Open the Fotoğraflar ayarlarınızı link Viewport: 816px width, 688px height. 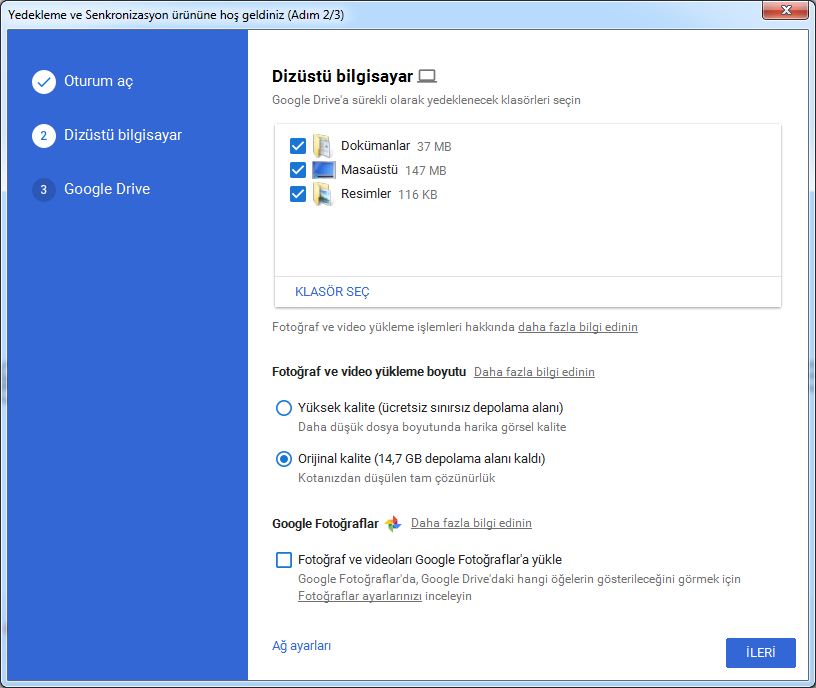point(360,596)
